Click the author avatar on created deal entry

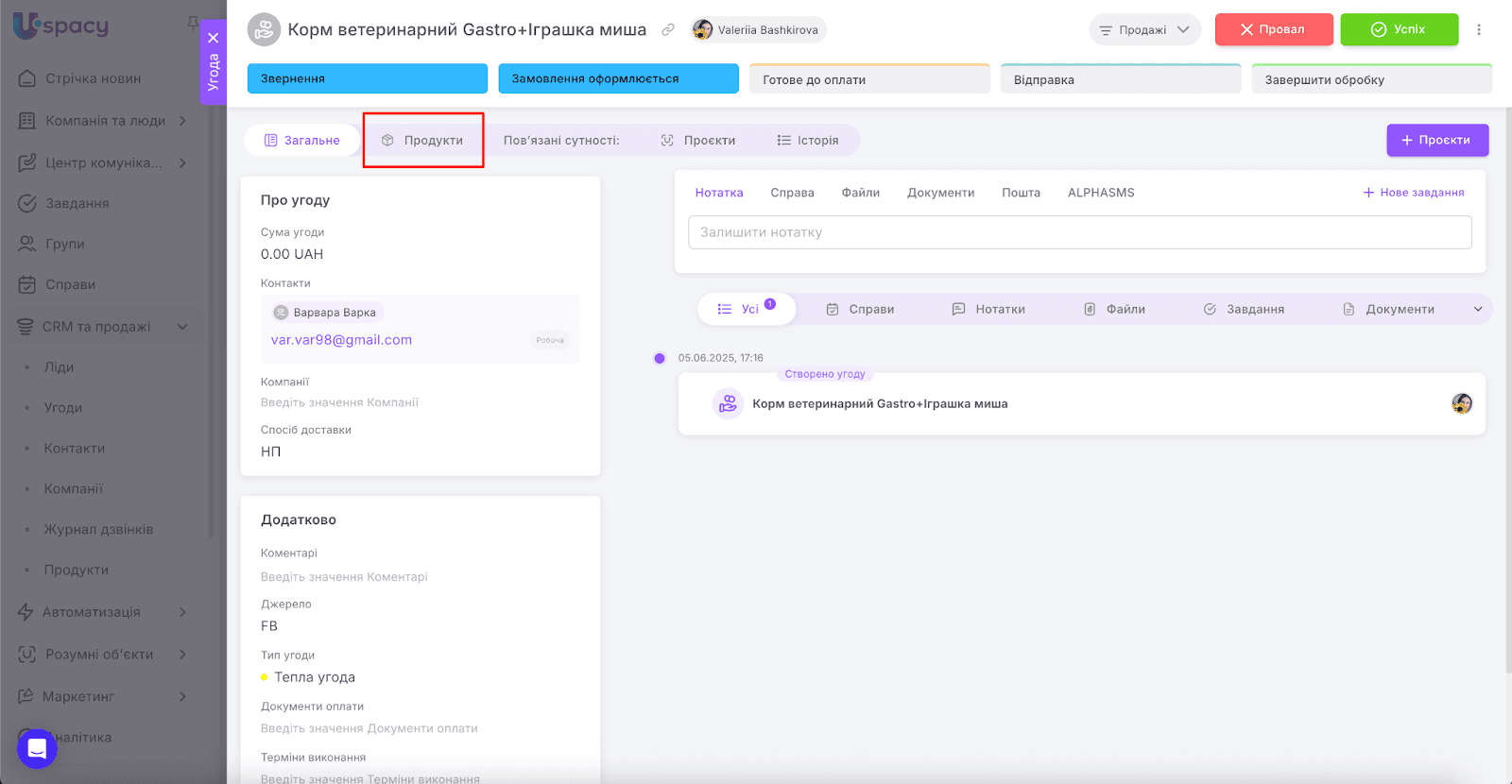coord(1461,404)
